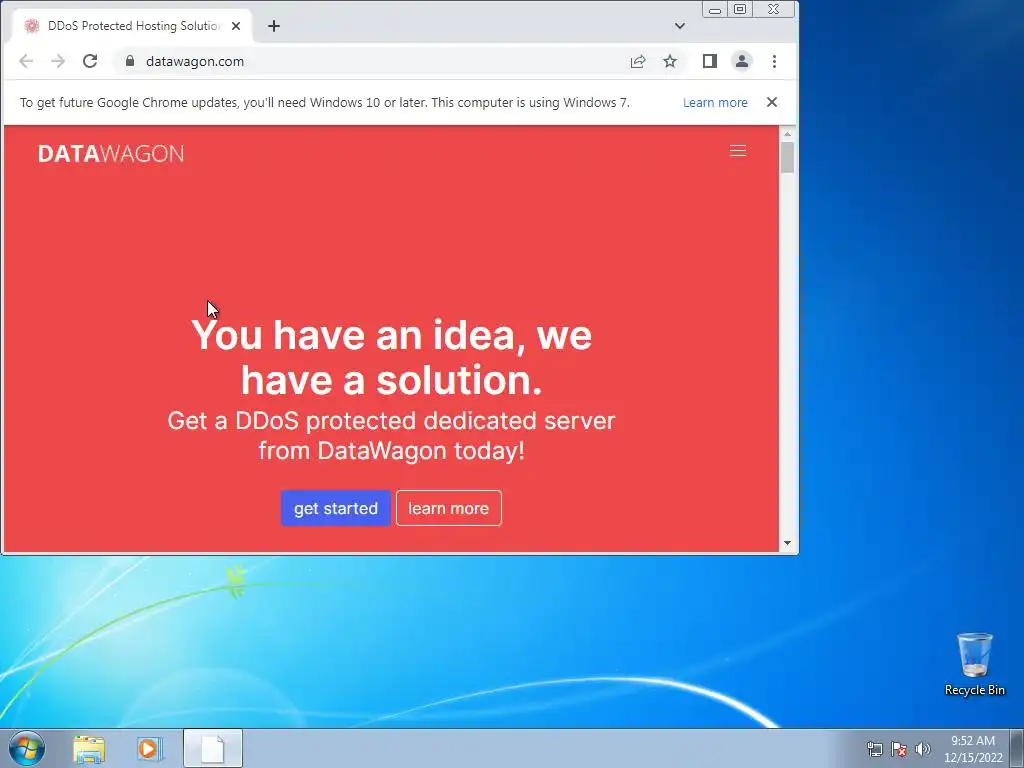Click the Show desktop button
Image resolution: width=1024 pixels, height=768 pixels.
[x=1017, y=748]
